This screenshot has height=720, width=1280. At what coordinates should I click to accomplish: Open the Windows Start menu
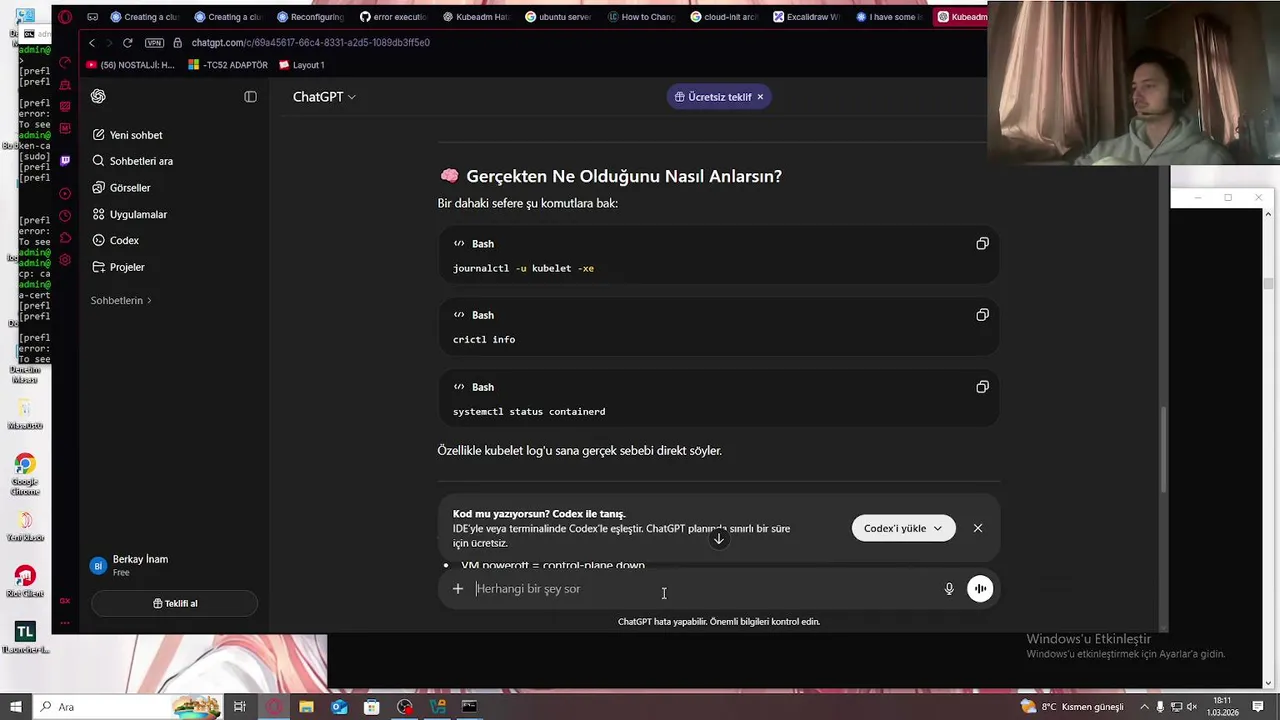coord(16,707)
